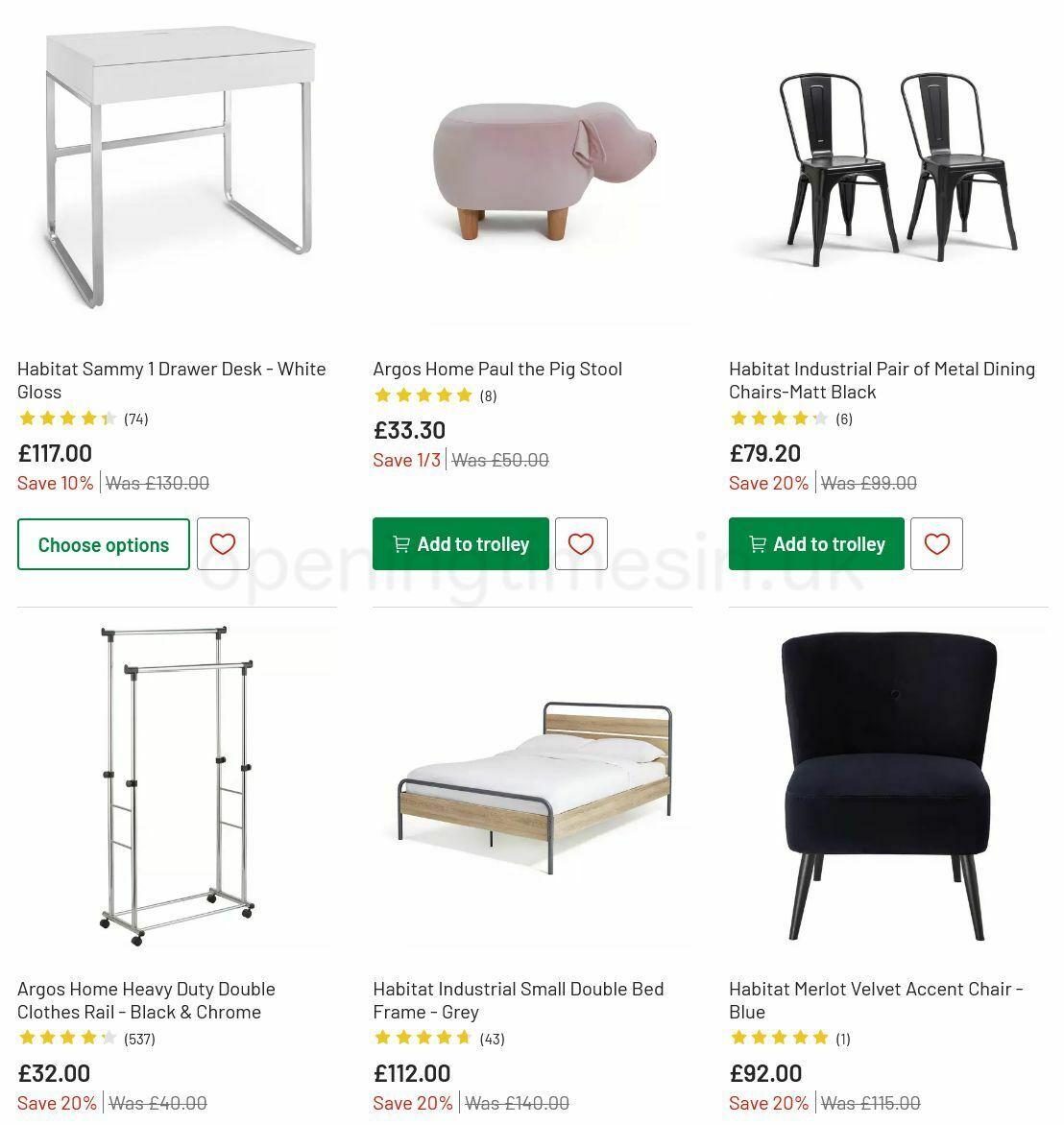Click the heart icon beside Choose options
Image resolution: width=1064 pixels, height=1125 pixels.
[223, 543]
